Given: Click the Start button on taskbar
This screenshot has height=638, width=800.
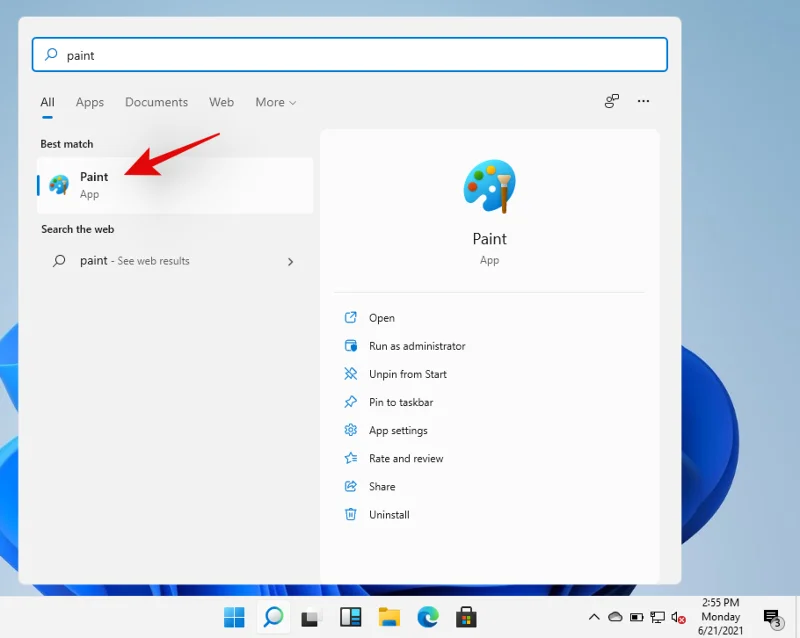Looking at the screenshot, I should 234,617.
